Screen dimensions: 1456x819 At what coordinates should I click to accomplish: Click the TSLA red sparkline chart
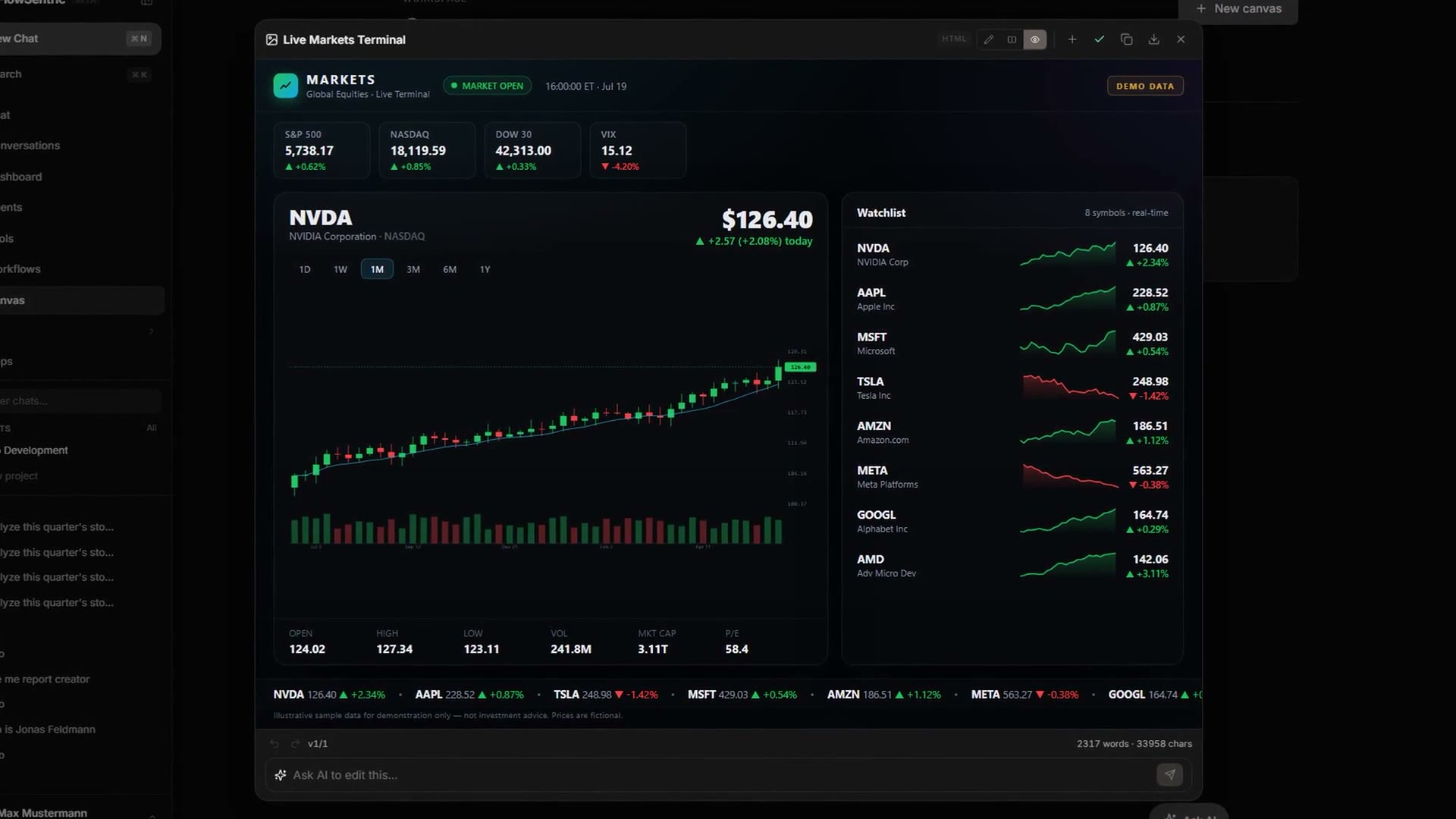click(1069, 387)
